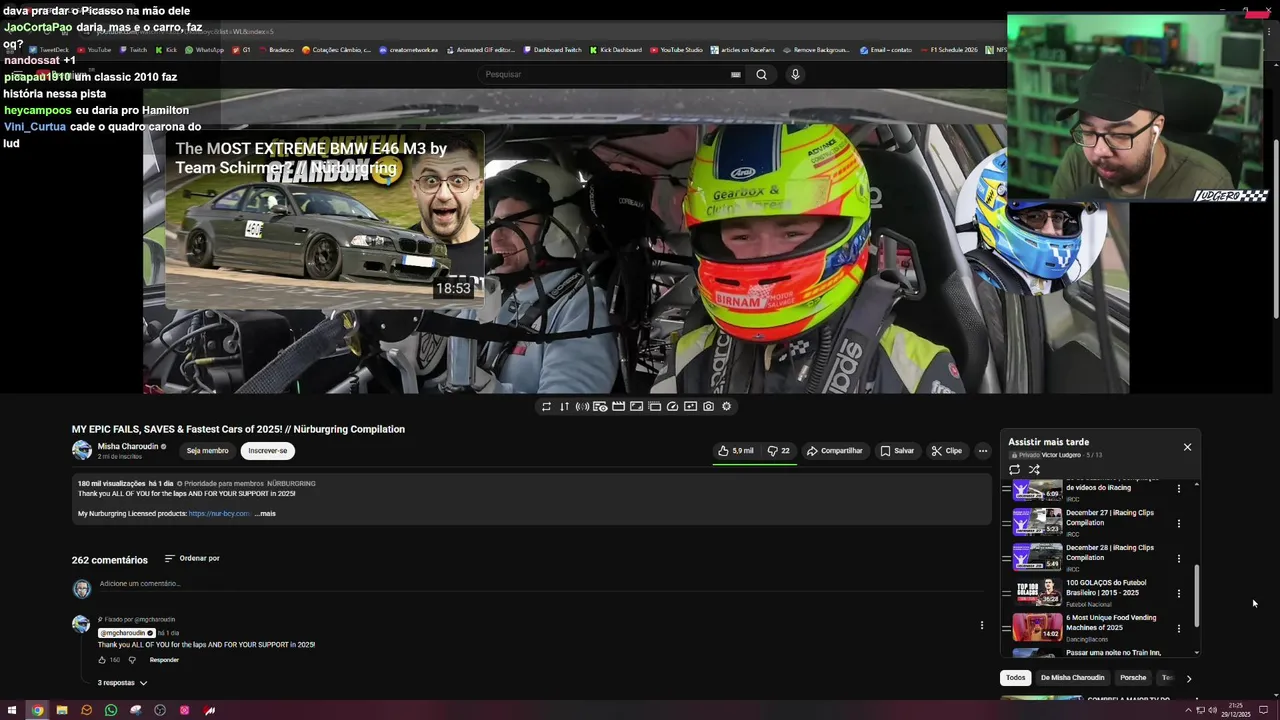Play the 100 GOLAÇOS do Futebol Brasileiro thumbnail
The image size is (1280, 720).
(1037, 593)
